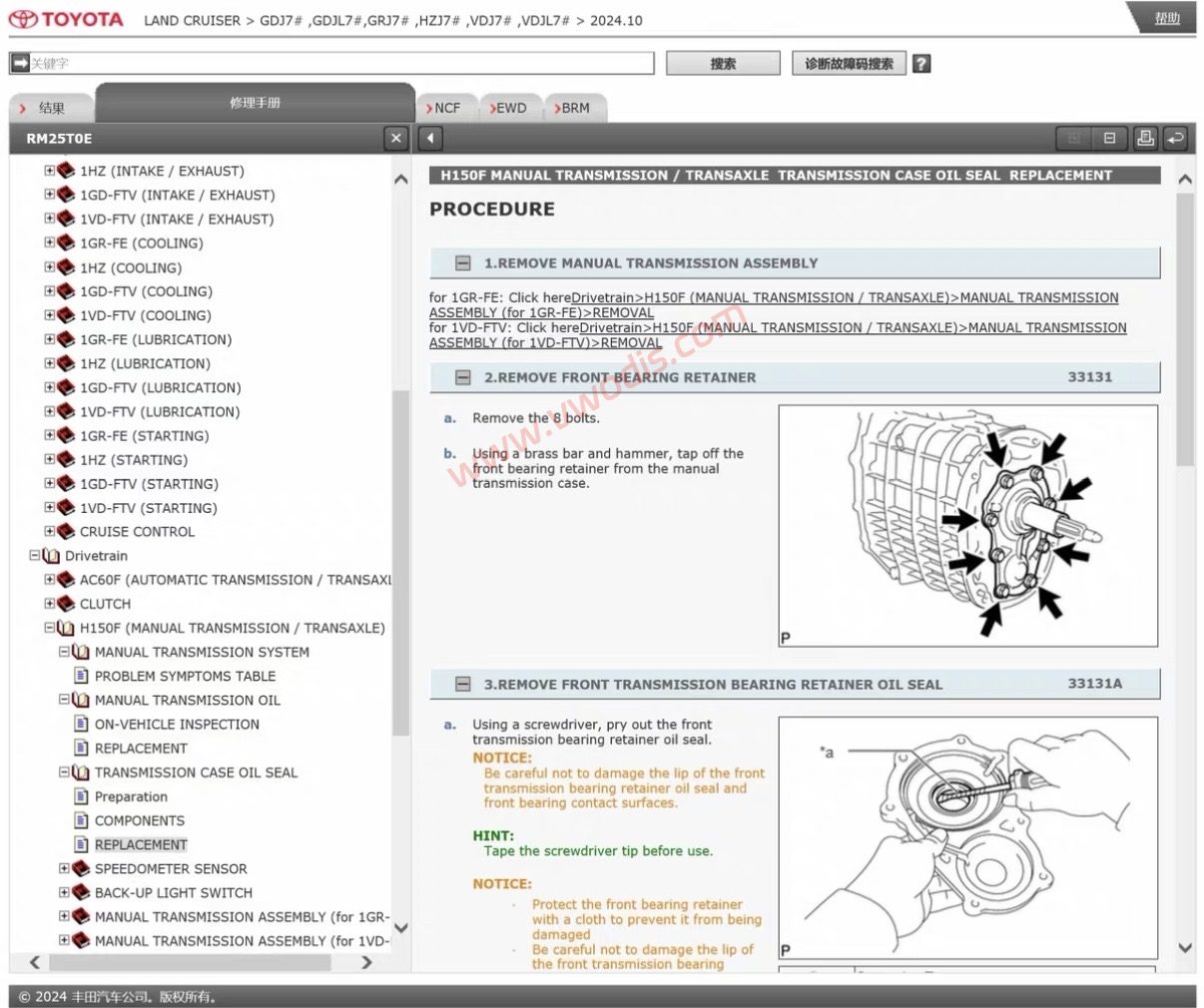Expand the 1GD-FTV (INTAKE / EXHAUST) node
Viewport: 1204px width, 1008px height.
[x=49, y=195]
